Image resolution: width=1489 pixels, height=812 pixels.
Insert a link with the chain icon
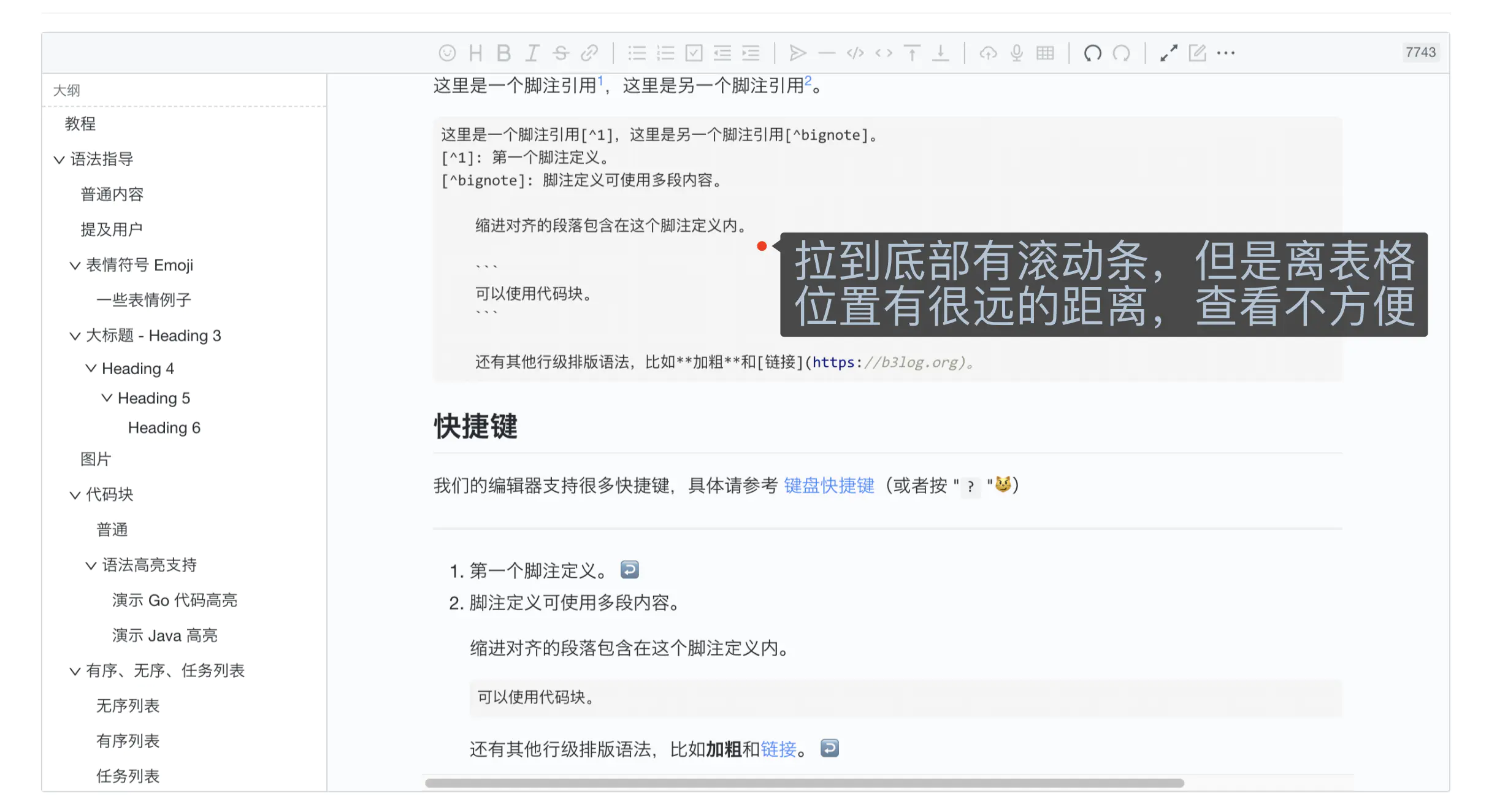click(589, 53)
